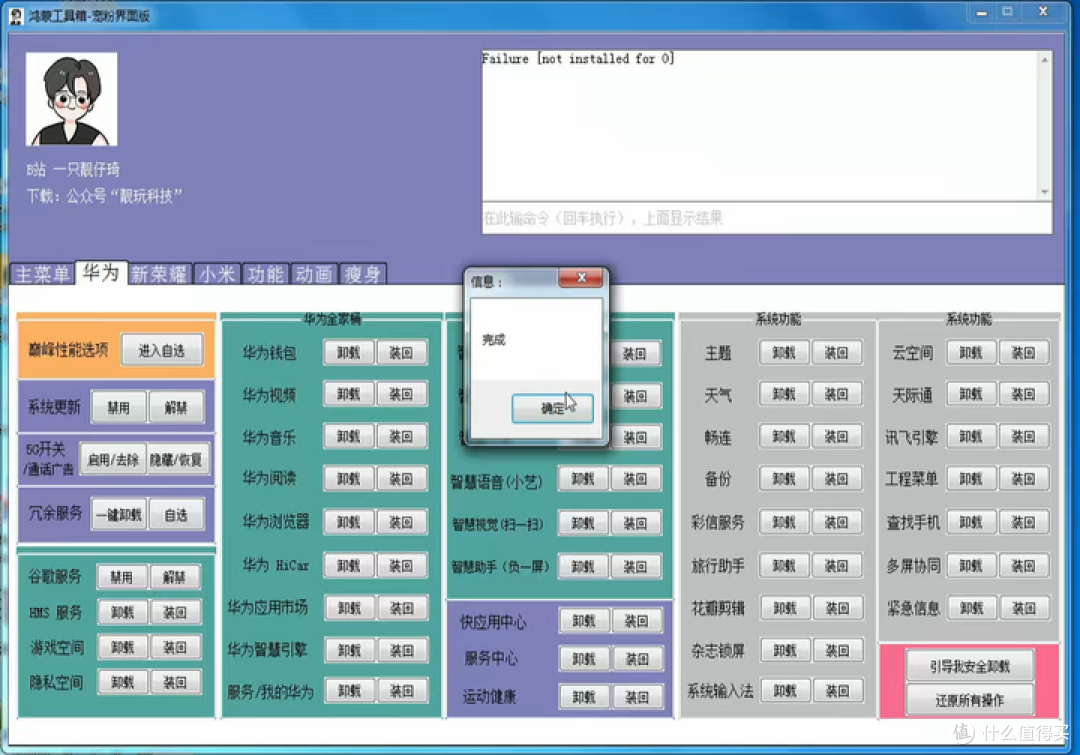Reinstall 华为阅读 with 装回
The image size is (1080, 755).
(x=401, y=479)
